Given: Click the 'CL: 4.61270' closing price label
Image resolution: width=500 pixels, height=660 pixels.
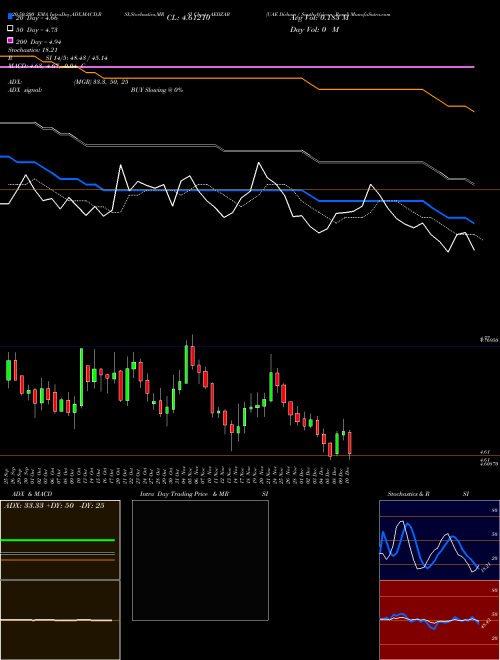Looking at the screenshot, I should tap(188, 18).
